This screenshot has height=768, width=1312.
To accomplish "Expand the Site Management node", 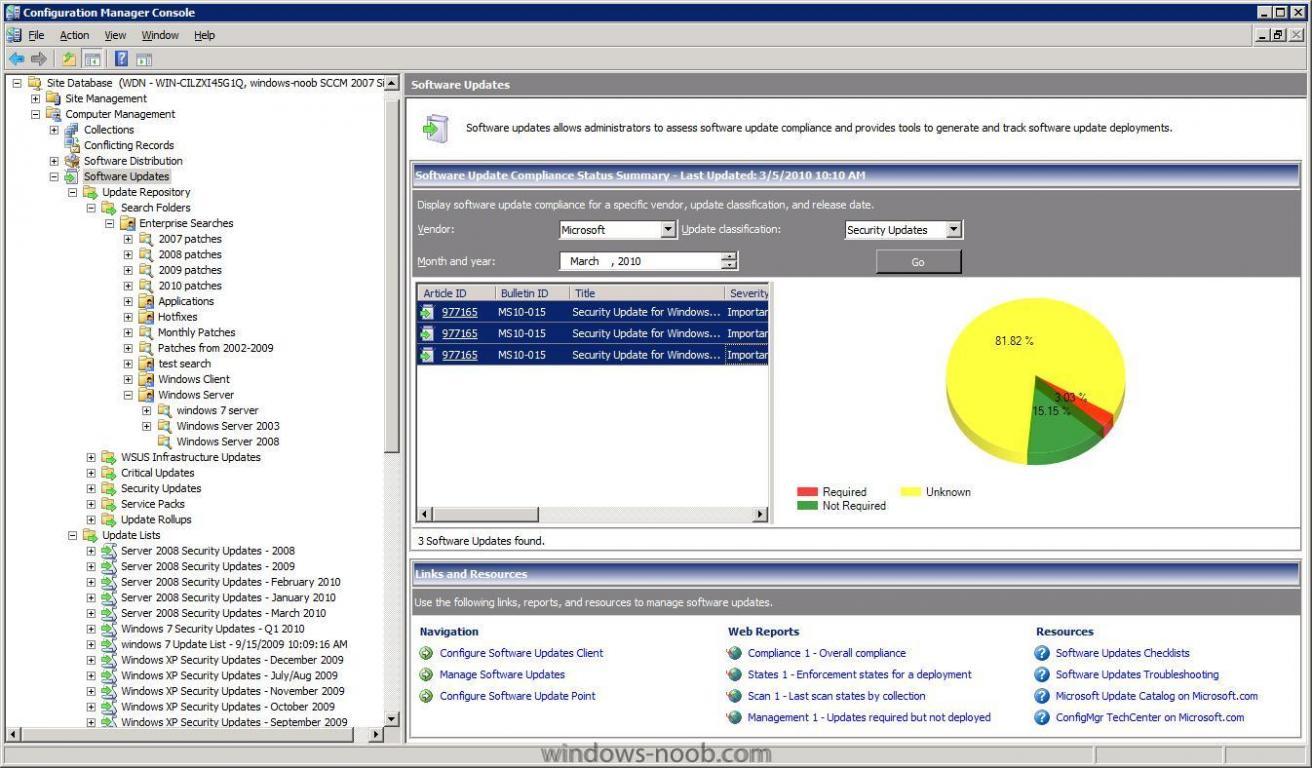I will [x=36, y=99].
